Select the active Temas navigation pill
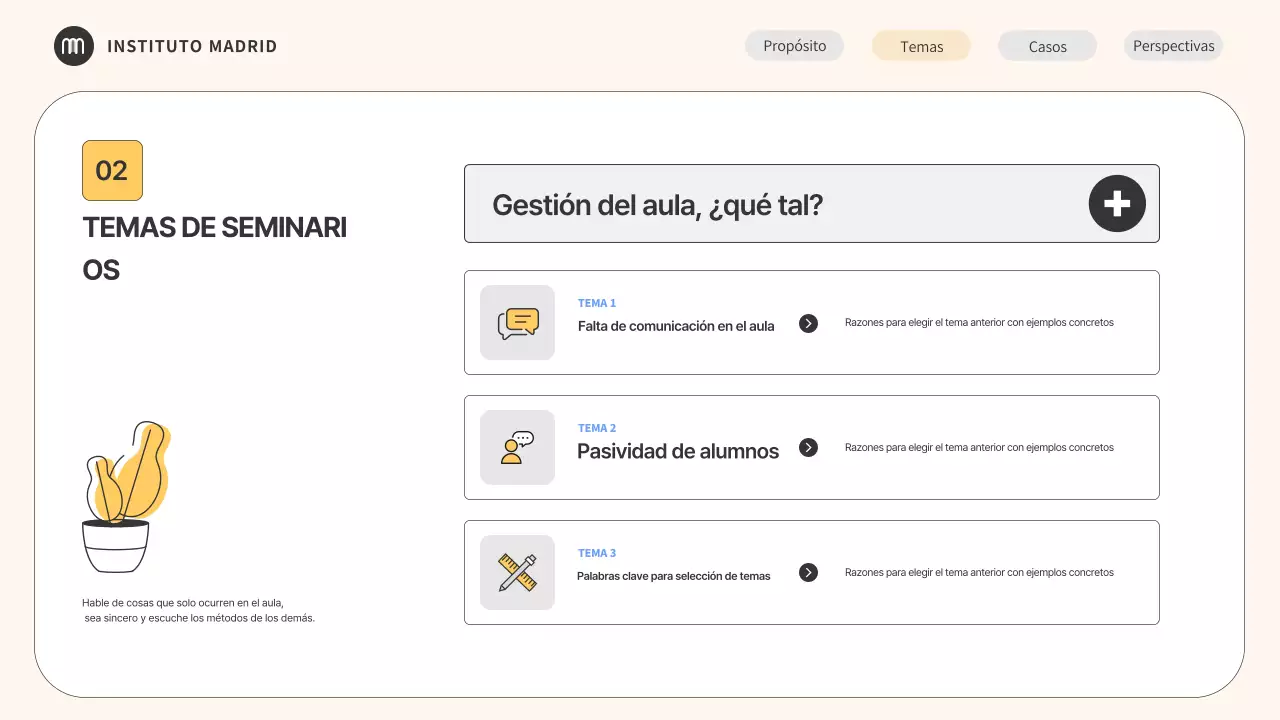 click(x=920, y=45)
